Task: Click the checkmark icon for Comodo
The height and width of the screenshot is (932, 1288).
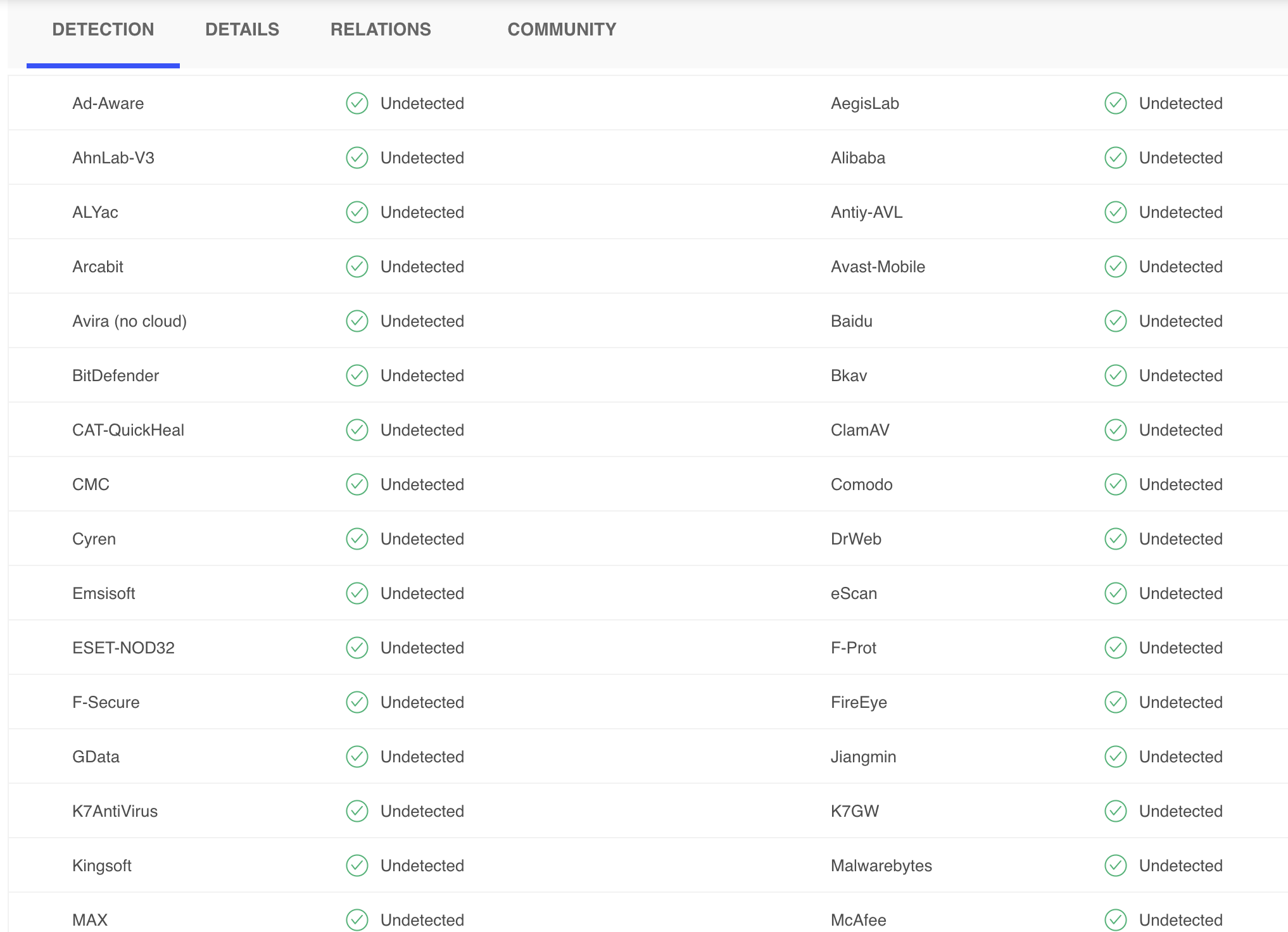Action: pos(1116,484)
